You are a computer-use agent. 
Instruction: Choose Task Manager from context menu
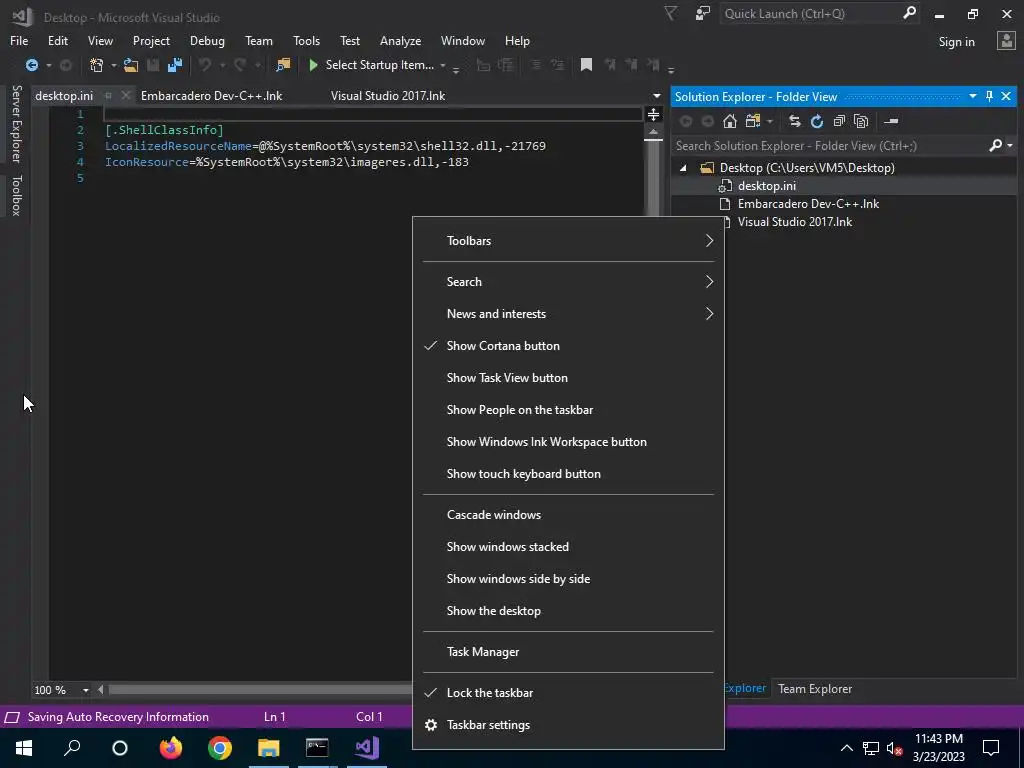coord(568,652)
